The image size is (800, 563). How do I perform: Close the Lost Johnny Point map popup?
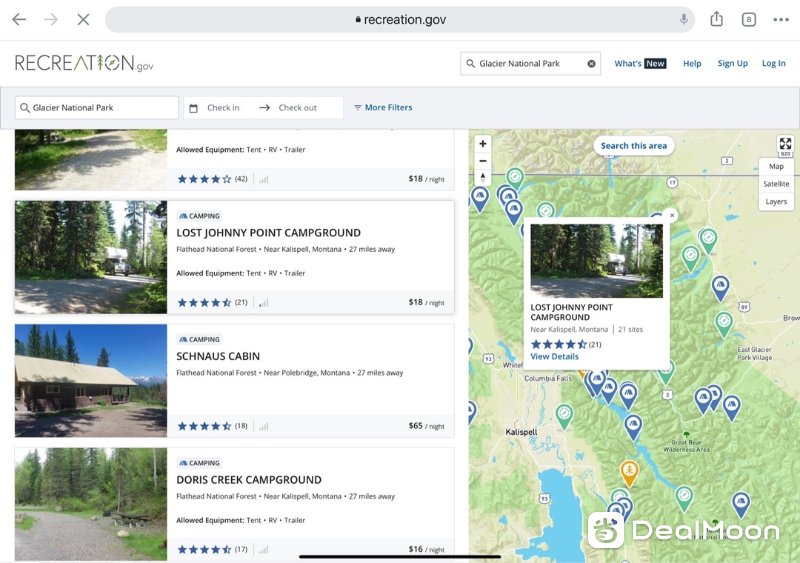672,215
